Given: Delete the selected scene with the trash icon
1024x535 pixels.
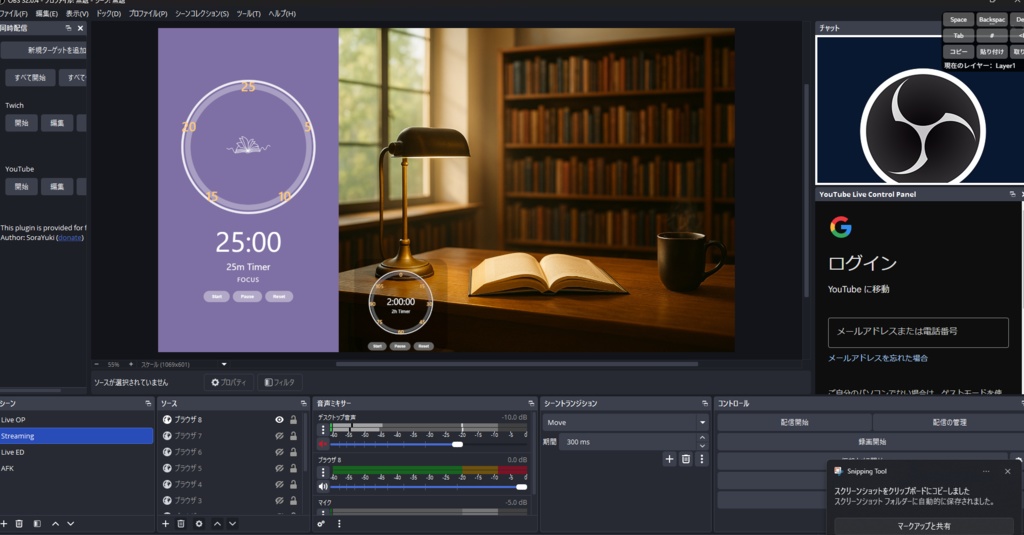Looking at the screenshot, I should [x=20, y=524].
